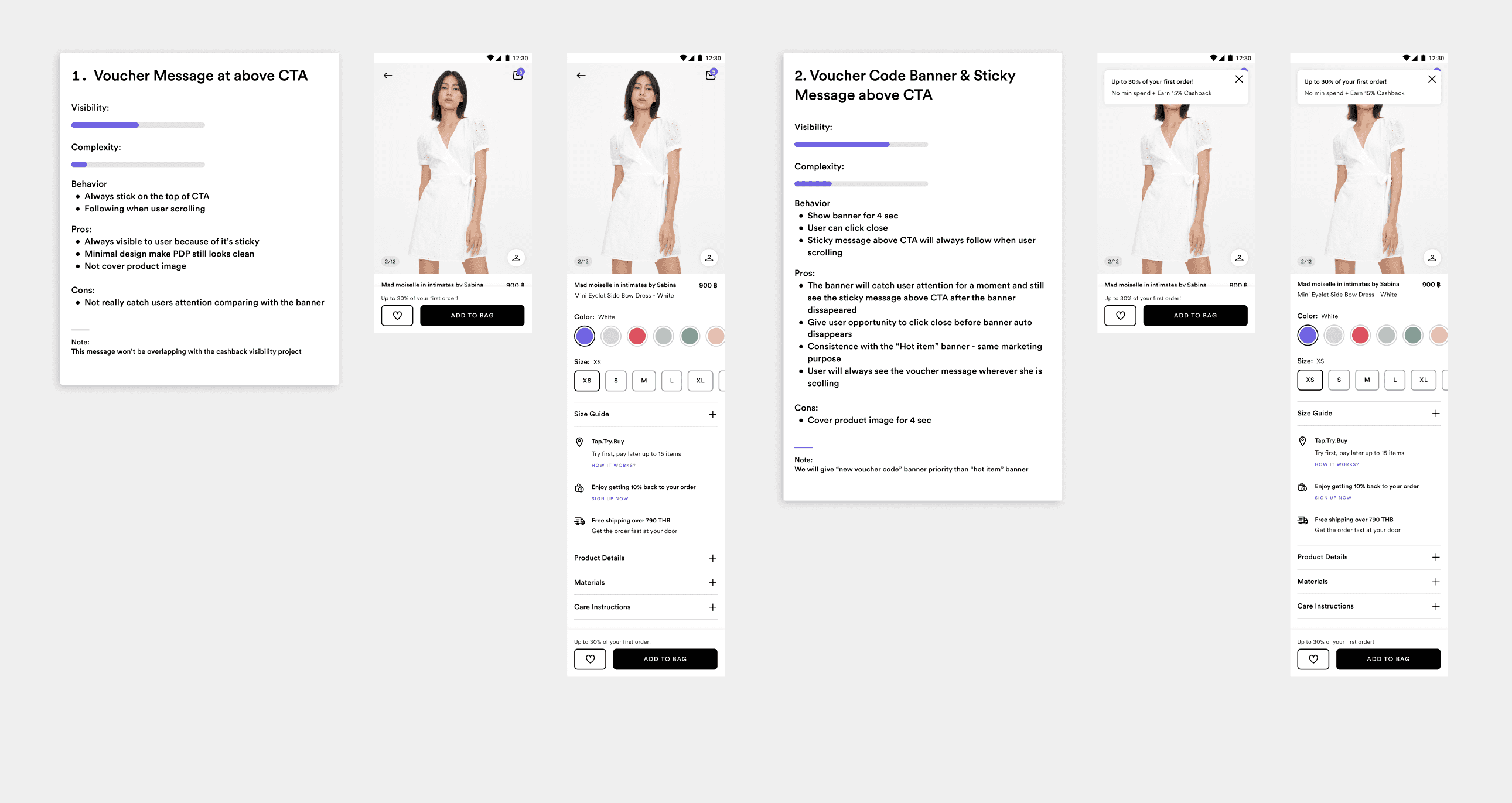Click SIGN UP NOW link on last phone
The width and height of the screenshot is (1512, 803).
point(1333,498)
